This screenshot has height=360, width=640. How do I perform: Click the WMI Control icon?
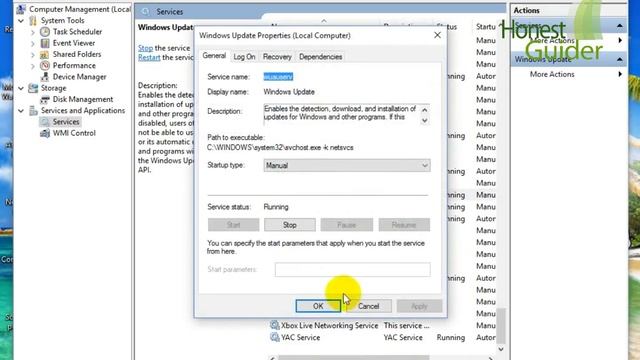(x=45, y=133)
